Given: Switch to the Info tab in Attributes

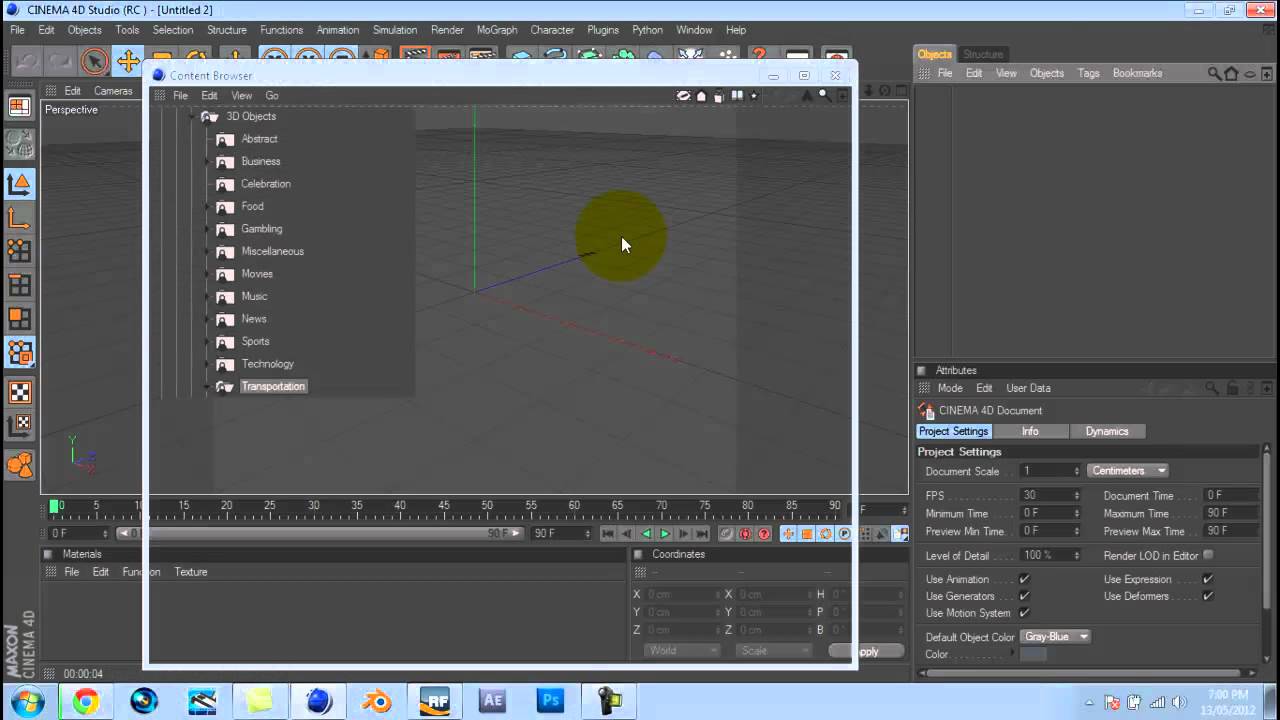Looking at the screenshot, I should click(1030, 431).
